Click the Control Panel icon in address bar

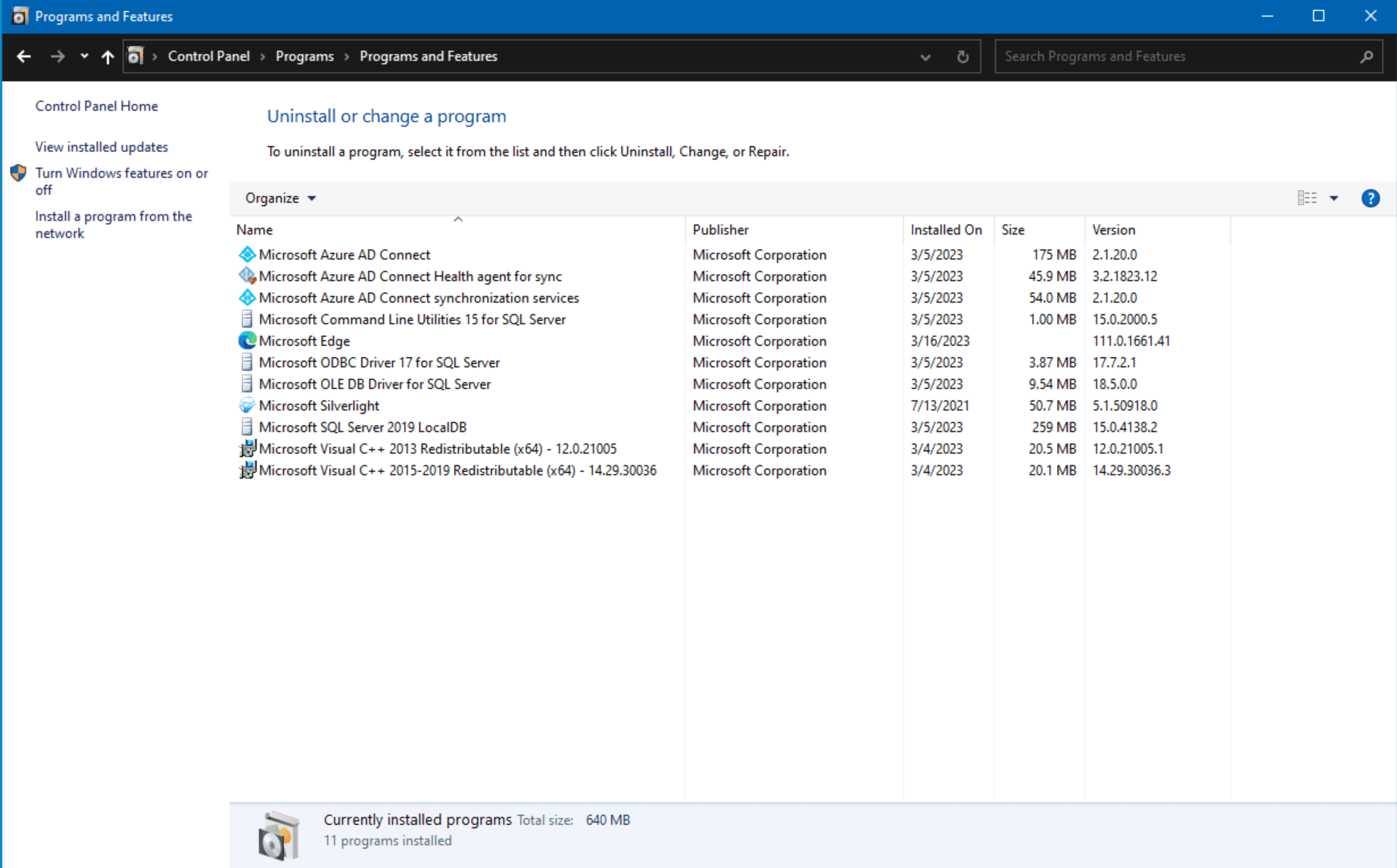click(x=135, y=55)
